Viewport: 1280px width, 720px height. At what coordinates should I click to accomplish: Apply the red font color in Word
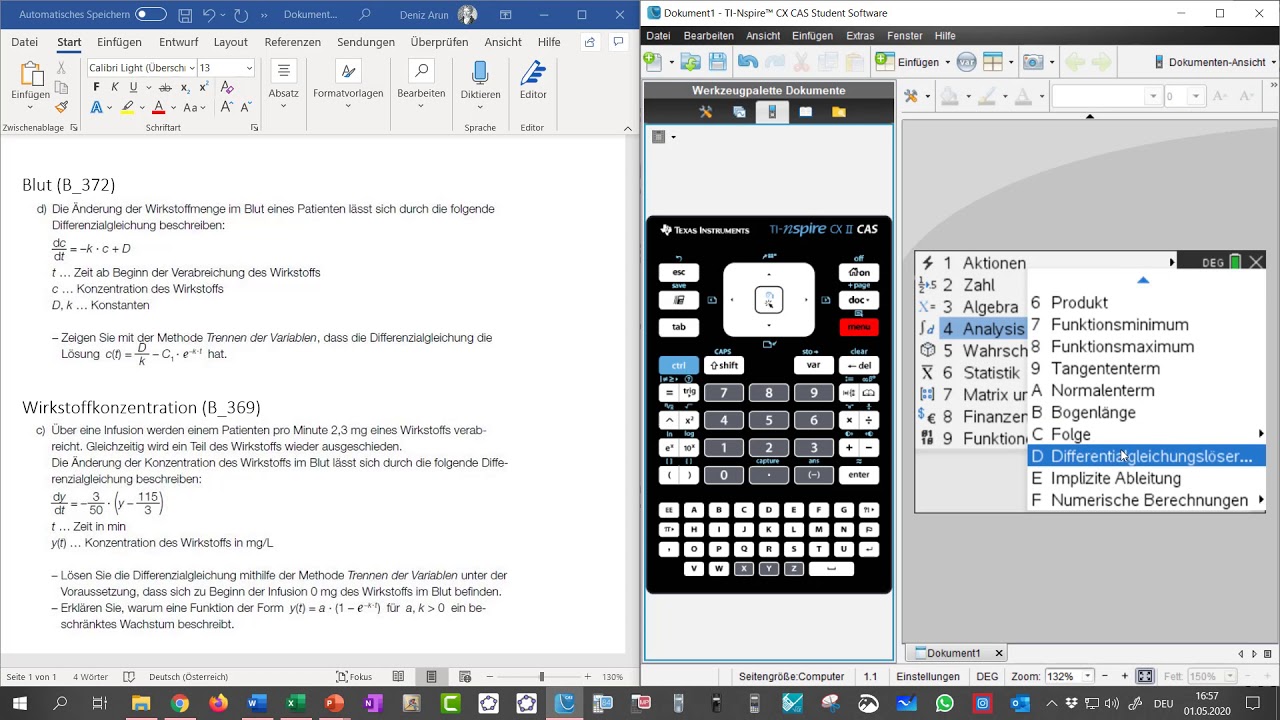coord(158,107)
